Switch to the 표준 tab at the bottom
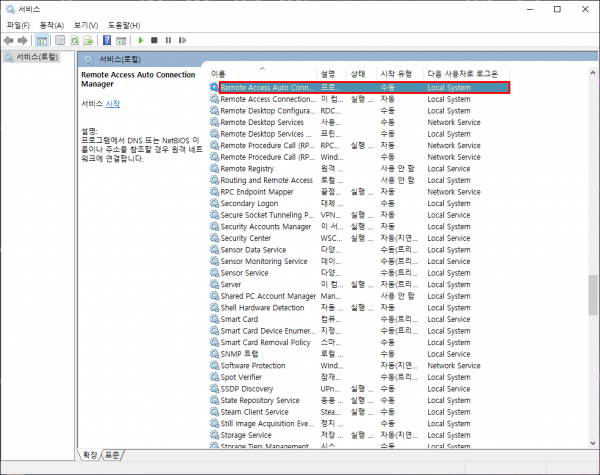The height and width of the screenshot is (475, 600). tap(113, 455)
